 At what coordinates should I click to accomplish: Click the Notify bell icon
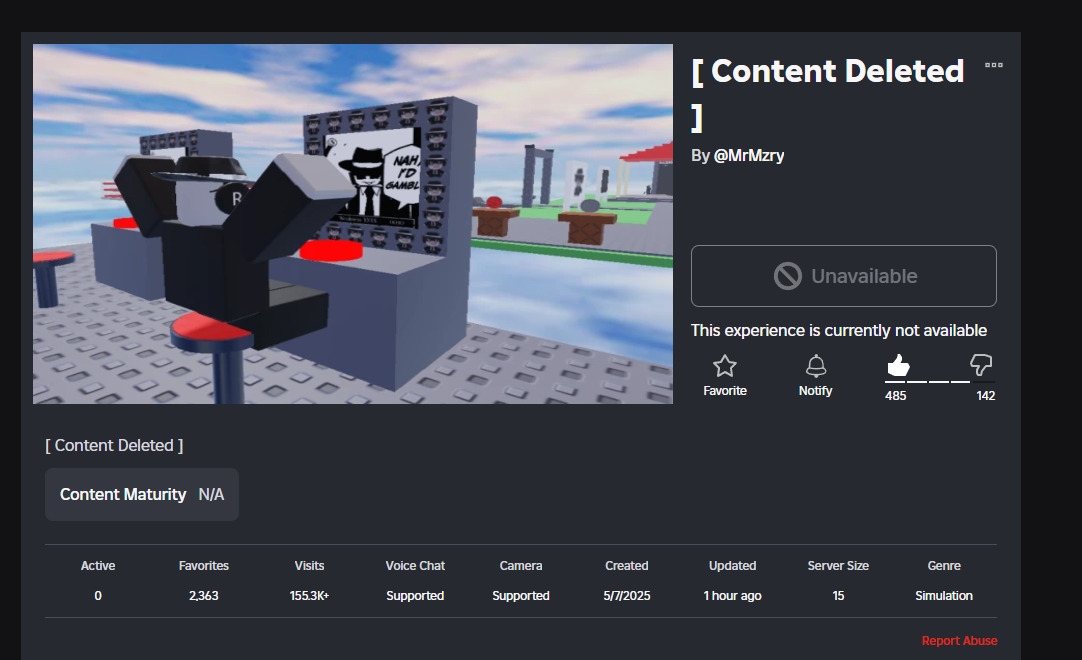point(816,365)
